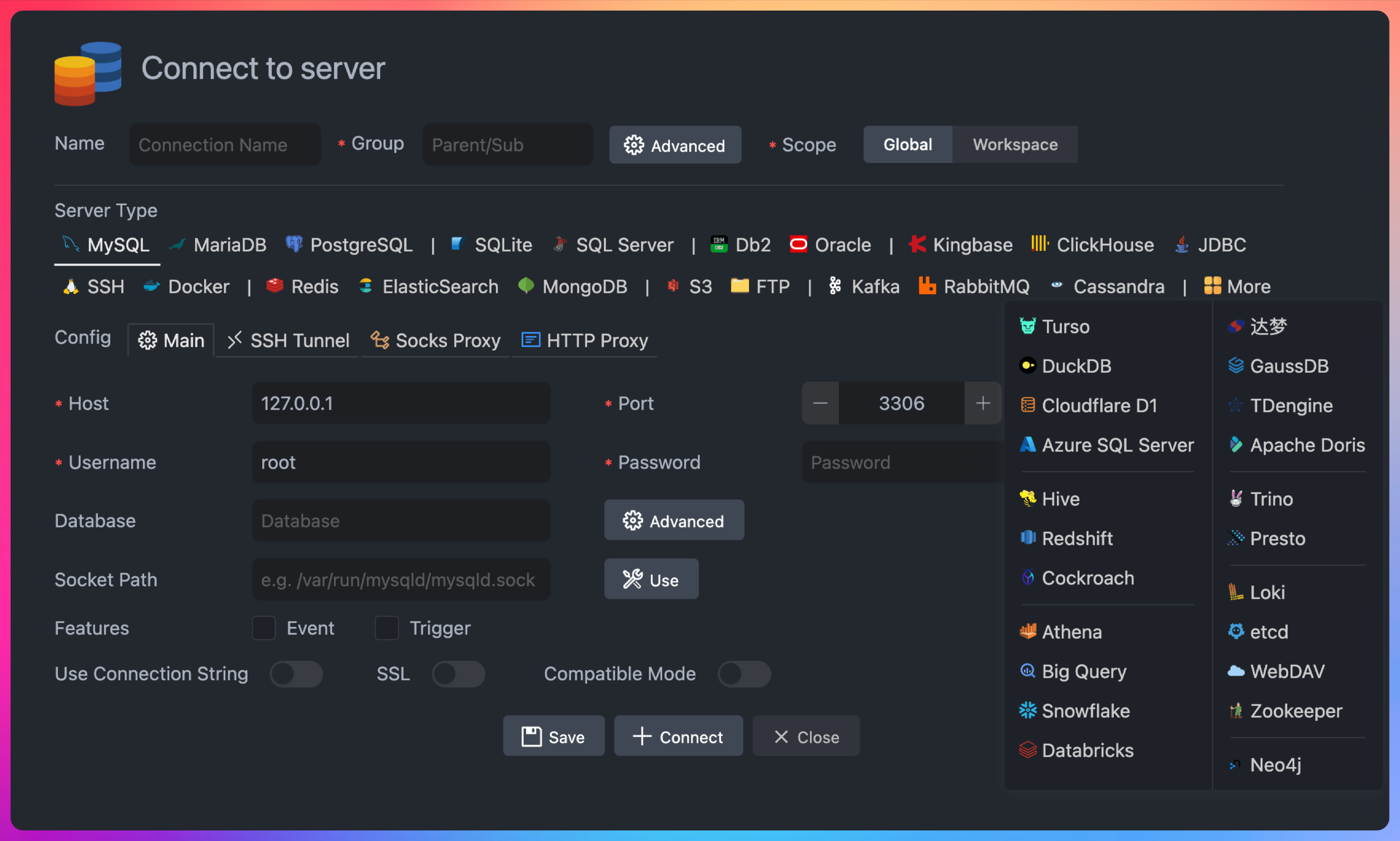Expand the top Advanced options next to Group
The height and width of the screenshot is (841, 1400).
[674, 145]
